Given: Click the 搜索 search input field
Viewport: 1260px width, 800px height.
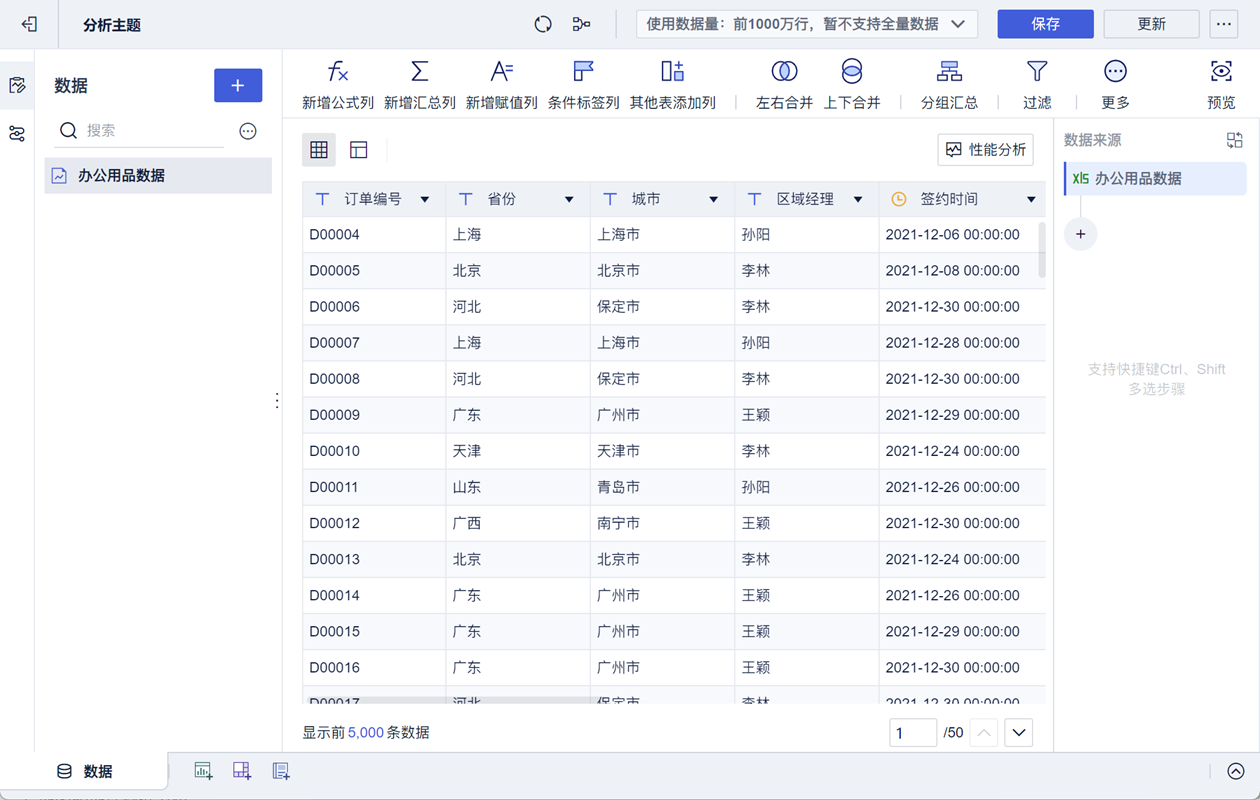Looking at the screenshot, I should 150,131.
